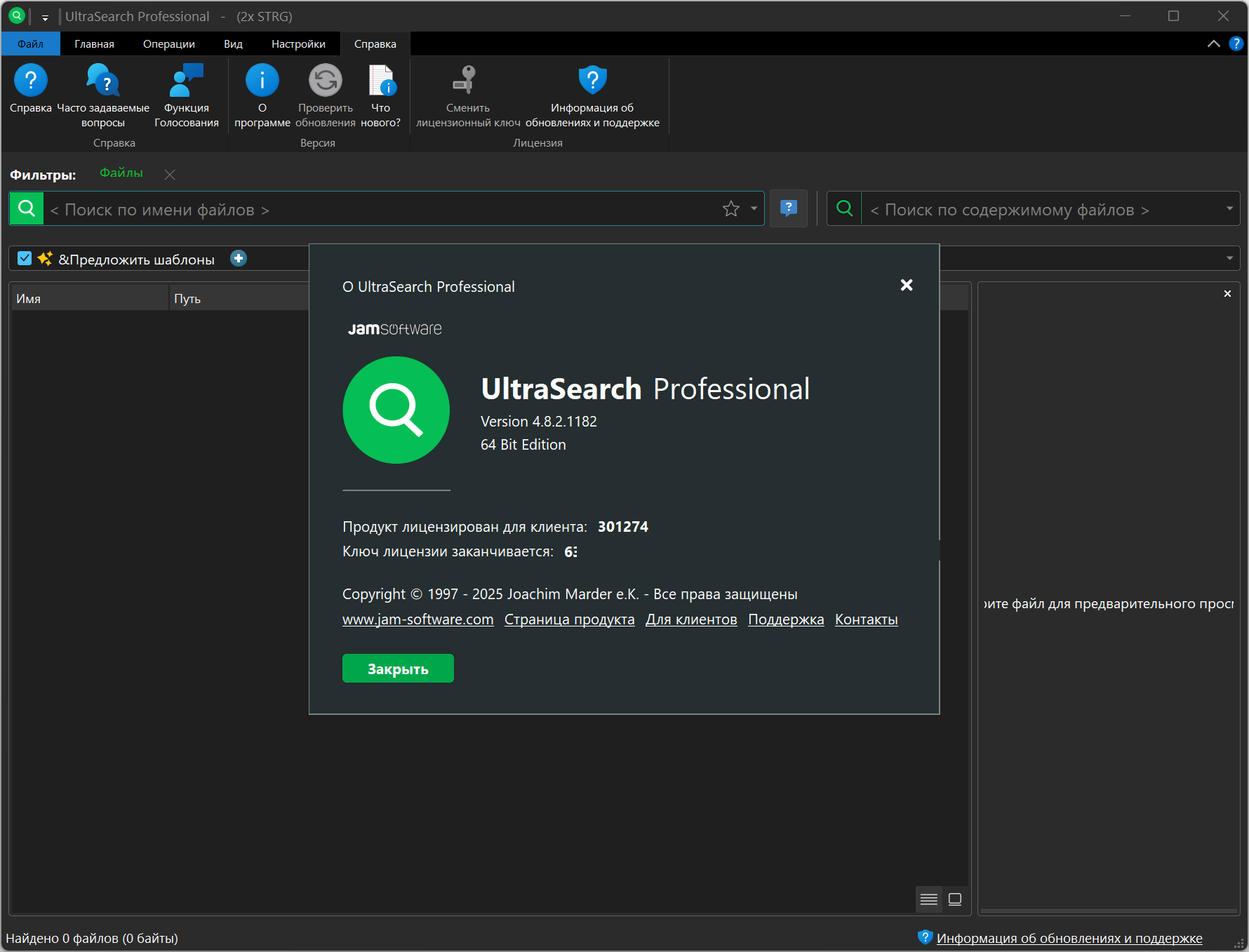Close the preview pane

pyautogui.click(x=1227, y=294)
